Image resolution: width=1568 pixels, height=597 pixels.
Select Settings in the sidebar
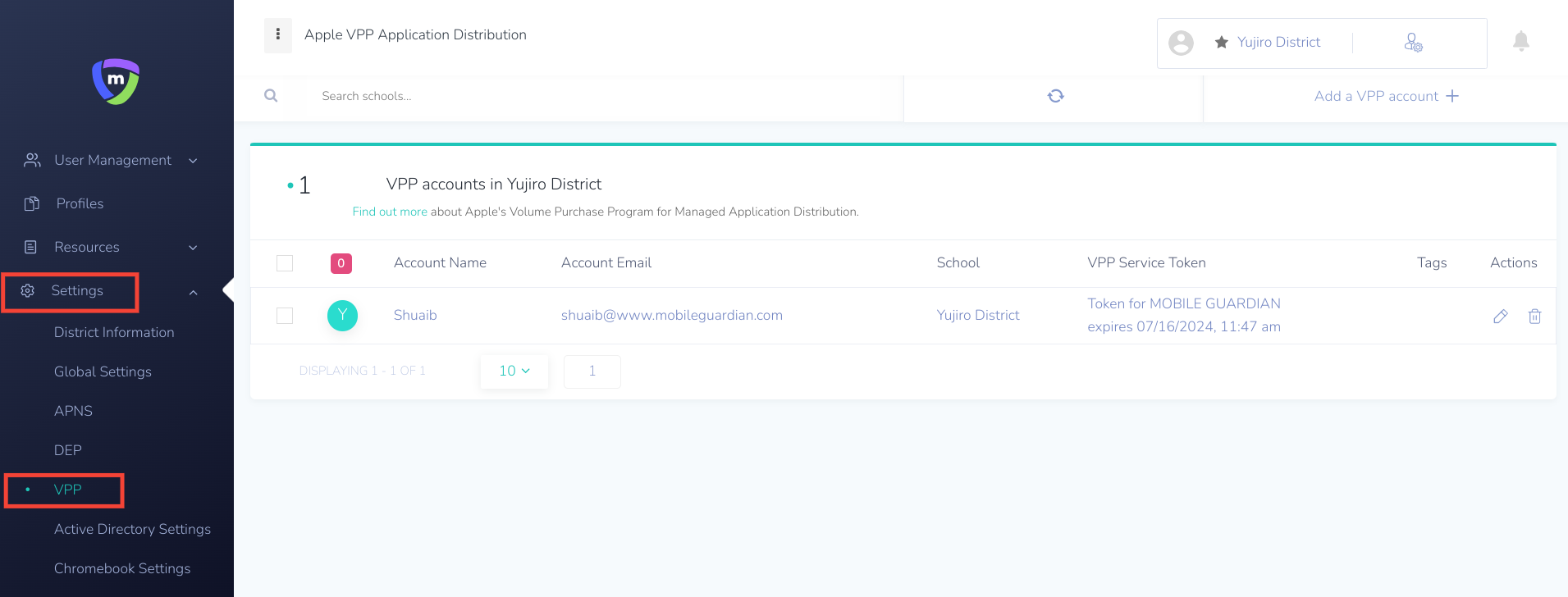77,290
